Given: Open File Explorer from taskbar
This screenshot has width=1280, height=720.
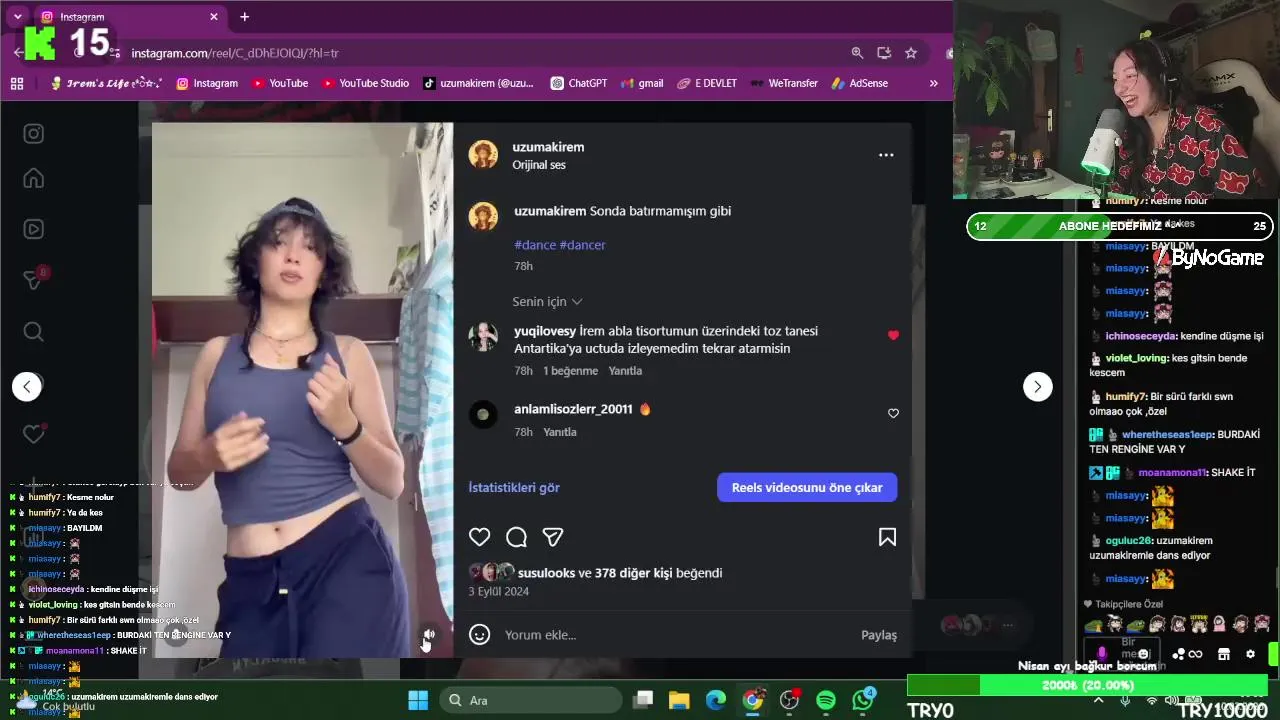Looking at the screenshot, I should click(x=679, y=700).
